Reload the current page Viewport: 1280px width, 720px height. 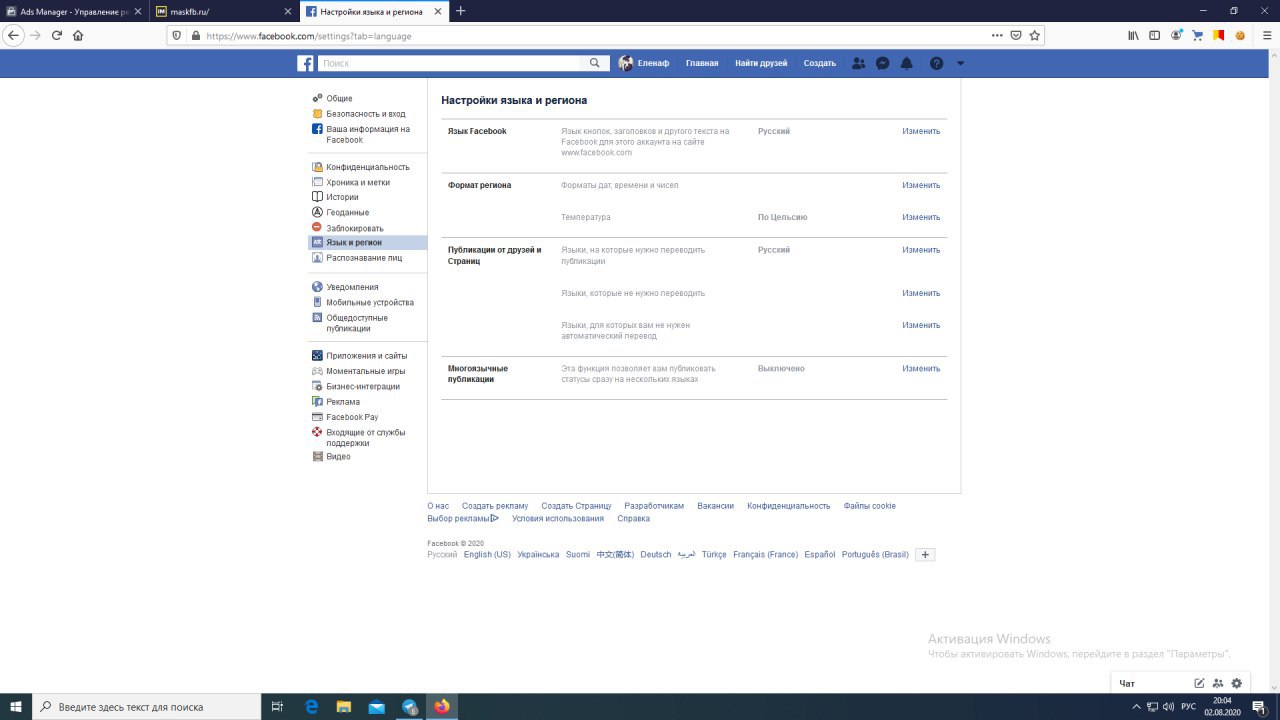(57, 35)
